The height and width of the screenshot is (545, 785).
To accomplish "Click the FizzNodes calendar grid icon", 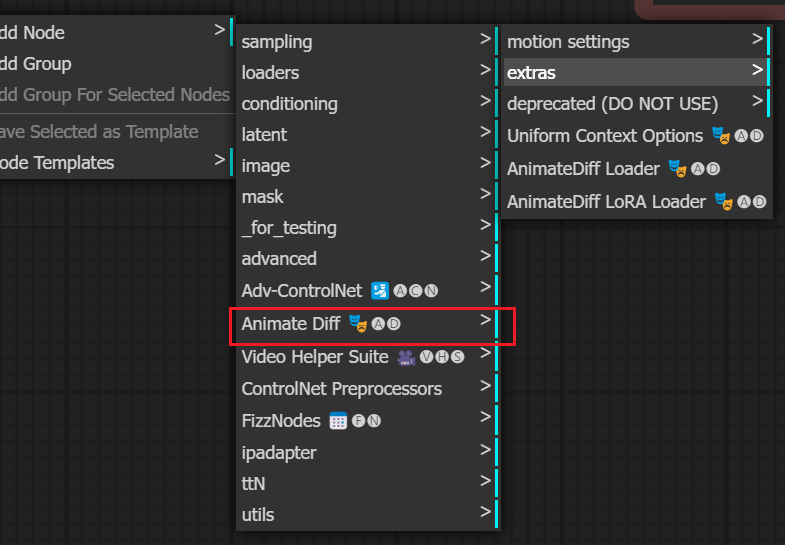I will [x=338, y=421].
